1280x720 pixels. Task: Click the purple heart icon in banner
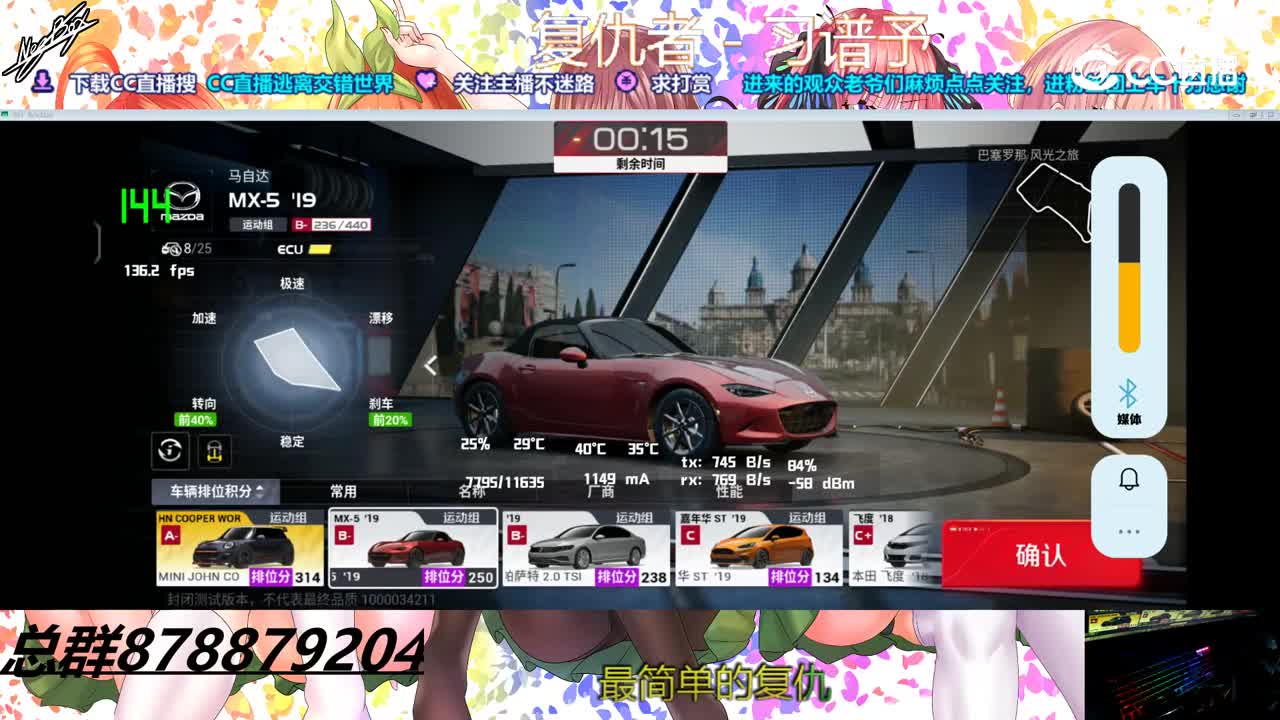426,82
